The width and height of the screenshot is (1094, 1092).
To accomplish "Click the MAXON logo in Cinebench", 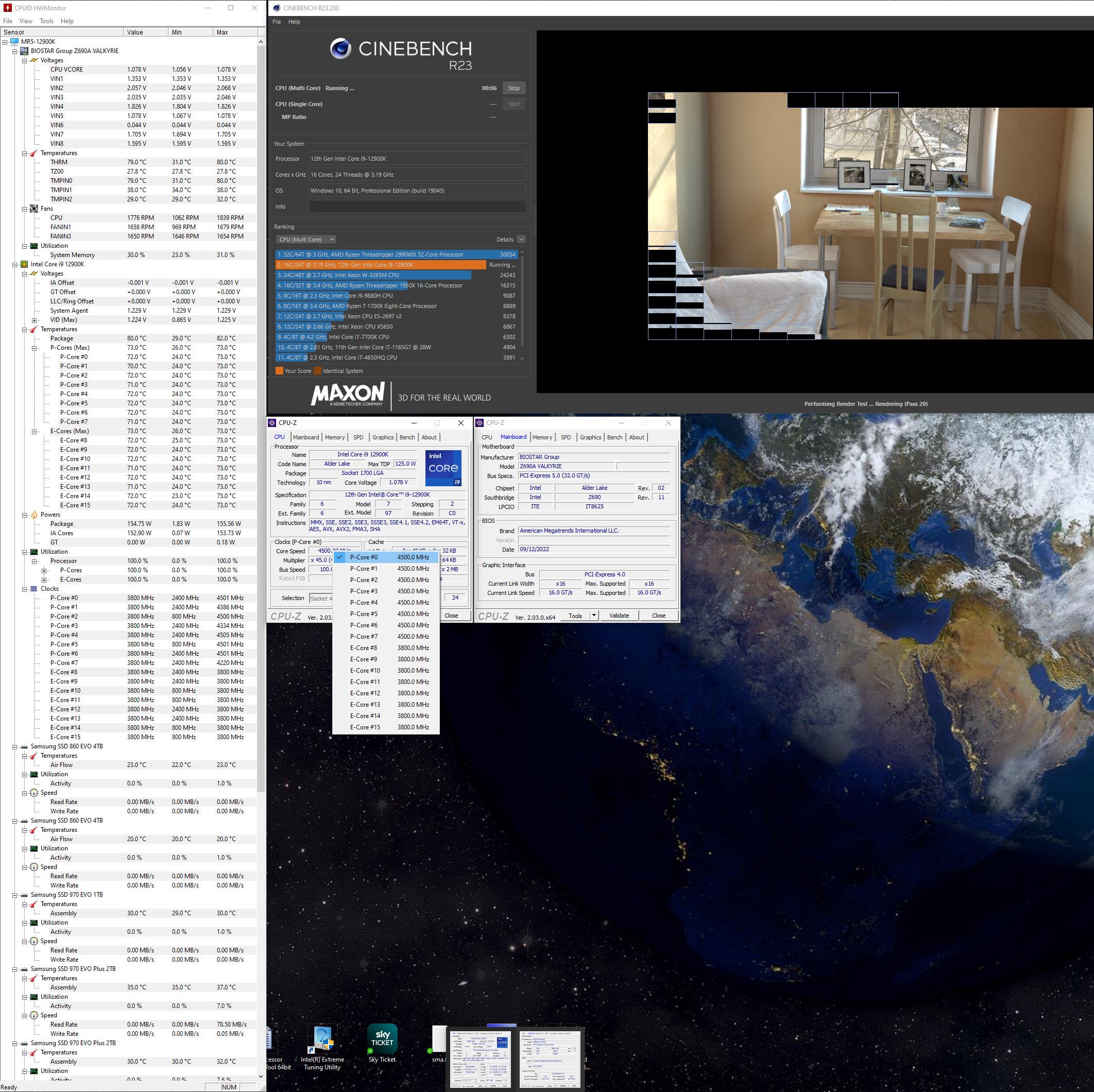I will (348, 394).
